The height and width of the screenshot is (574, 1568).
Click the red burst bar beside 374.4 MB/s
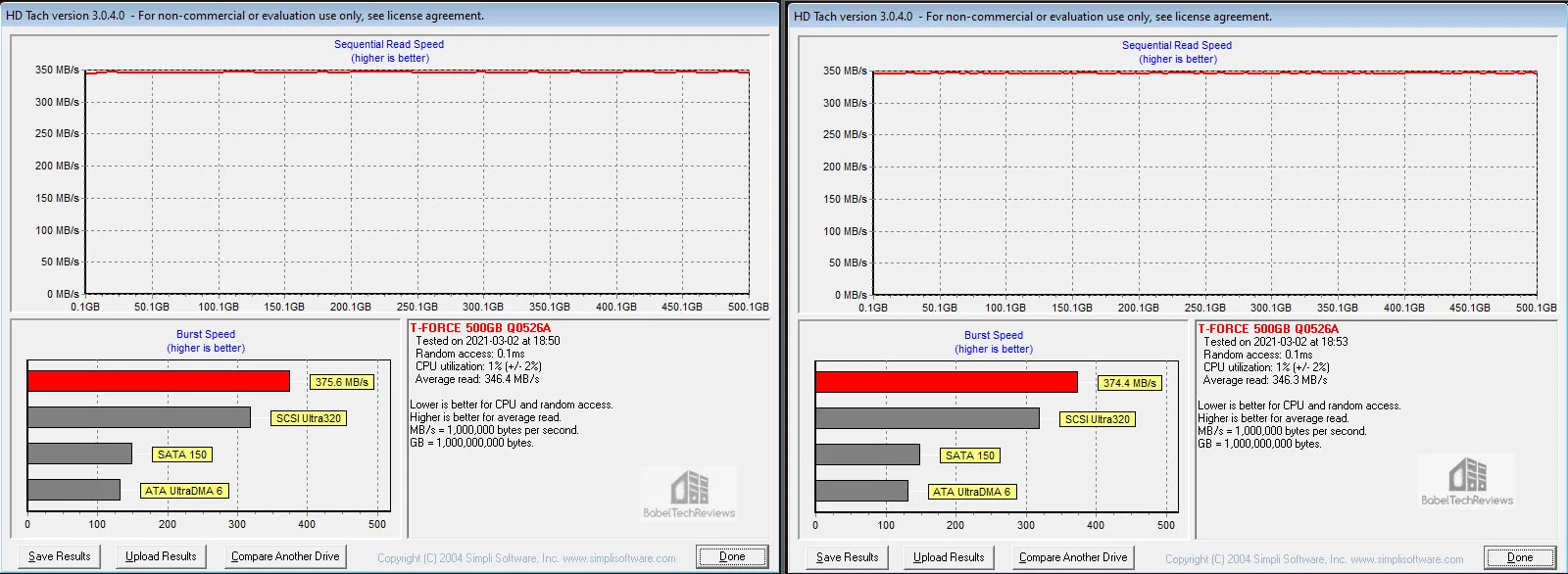tap(947, 382)
